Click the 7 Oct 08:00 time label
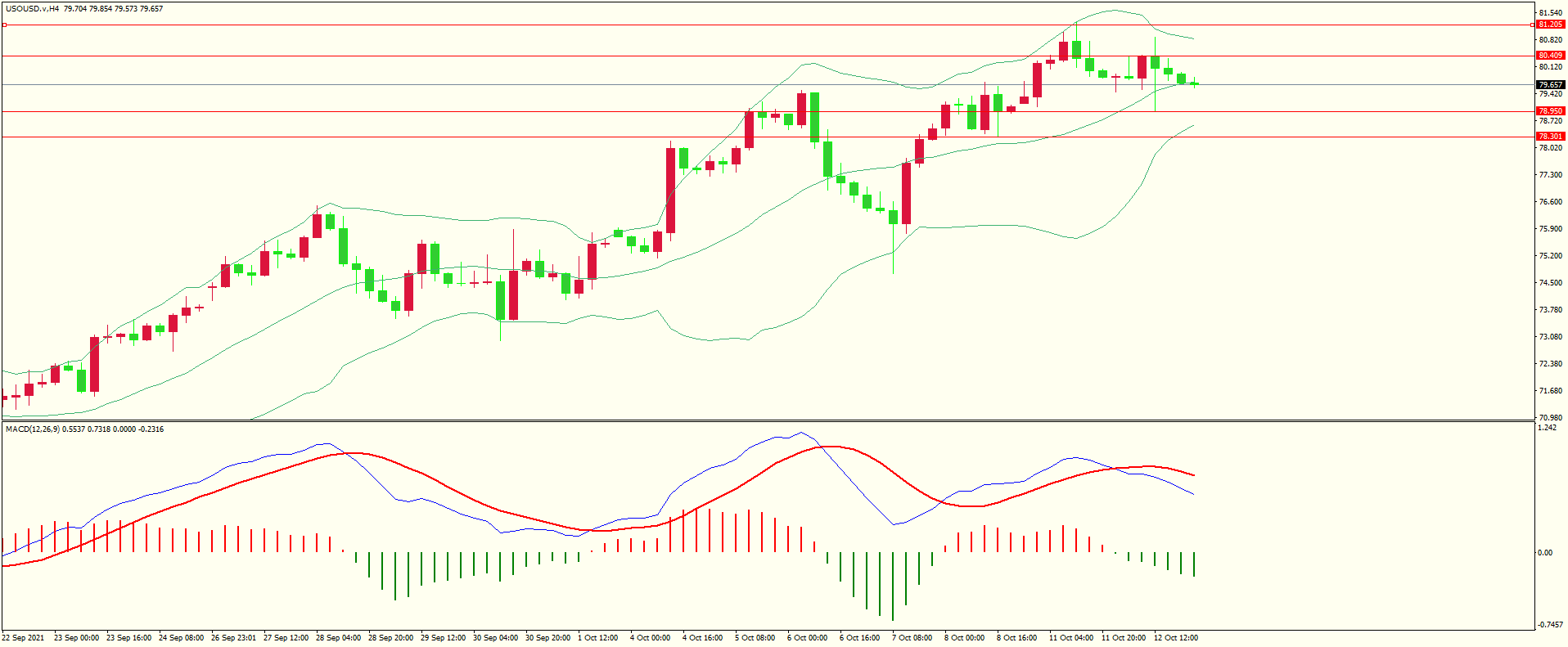 [912, 638]
